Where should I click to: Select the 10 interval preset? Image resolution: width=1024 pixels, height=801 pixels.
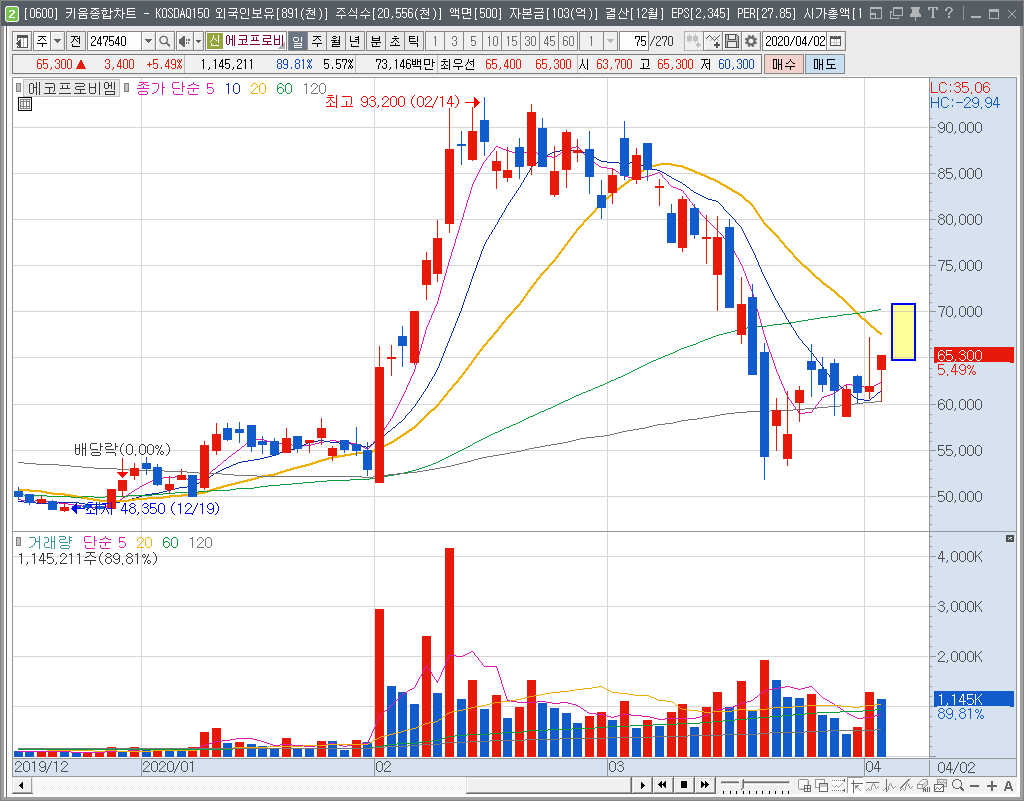pyautogui.click(x=492, y=41)
